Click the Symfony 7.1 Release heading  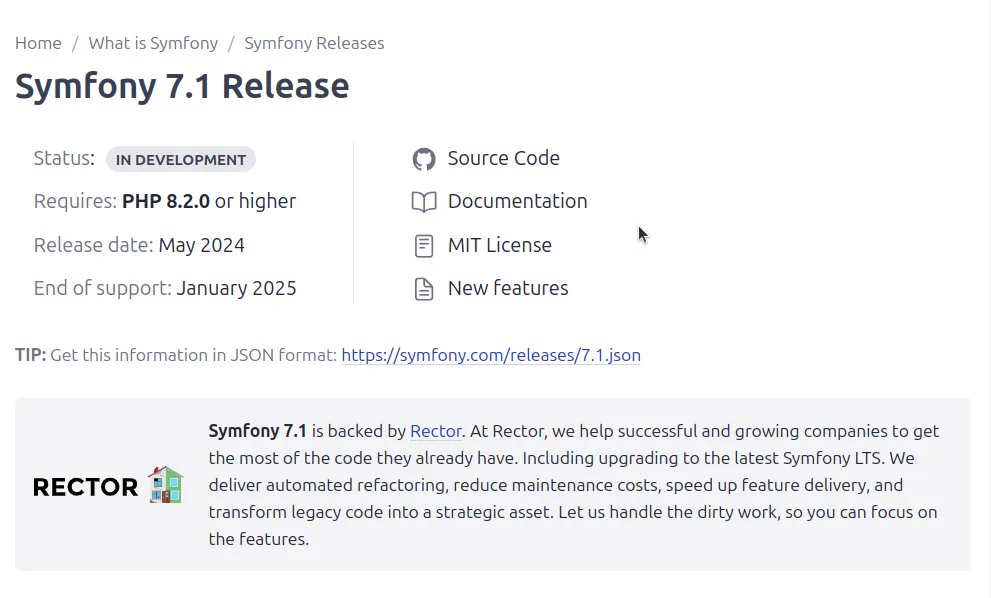coord(182,86)
